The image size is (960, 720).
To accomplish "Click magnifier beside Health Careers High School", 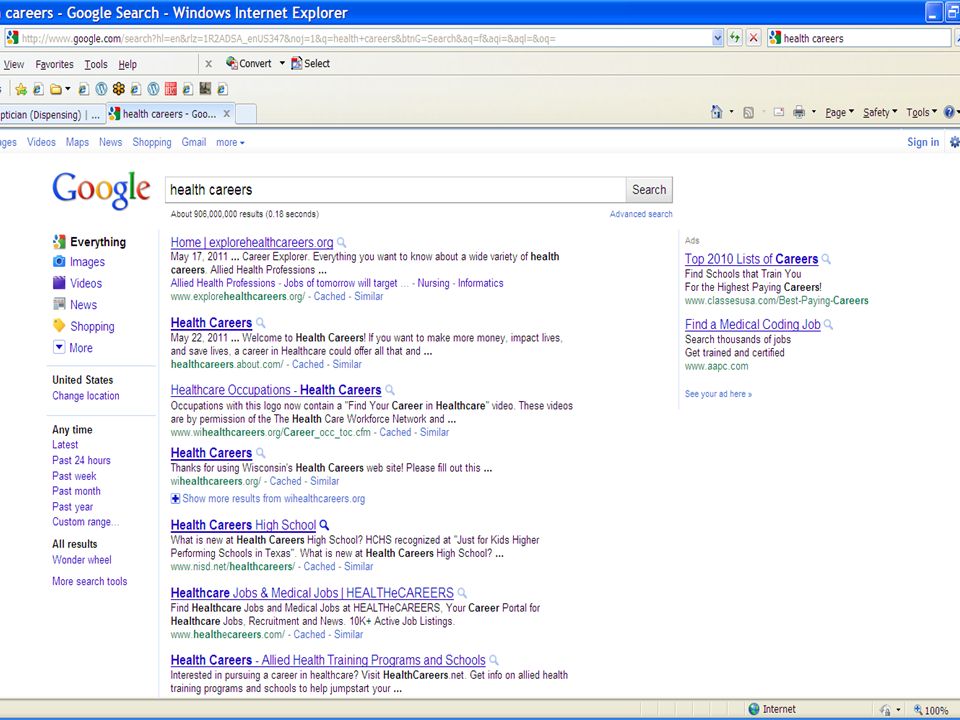I will point(324,525).
